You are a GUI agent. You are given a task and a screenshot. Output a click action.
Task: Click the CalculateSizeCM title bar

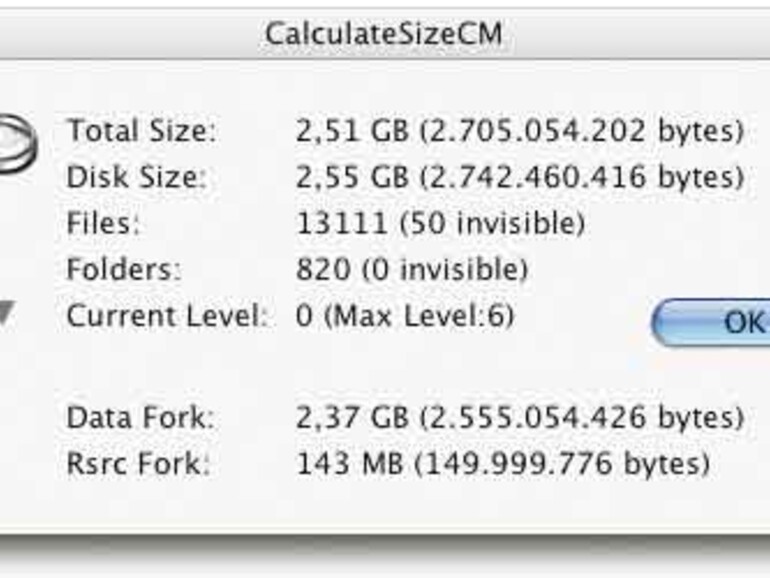(384, 35)
